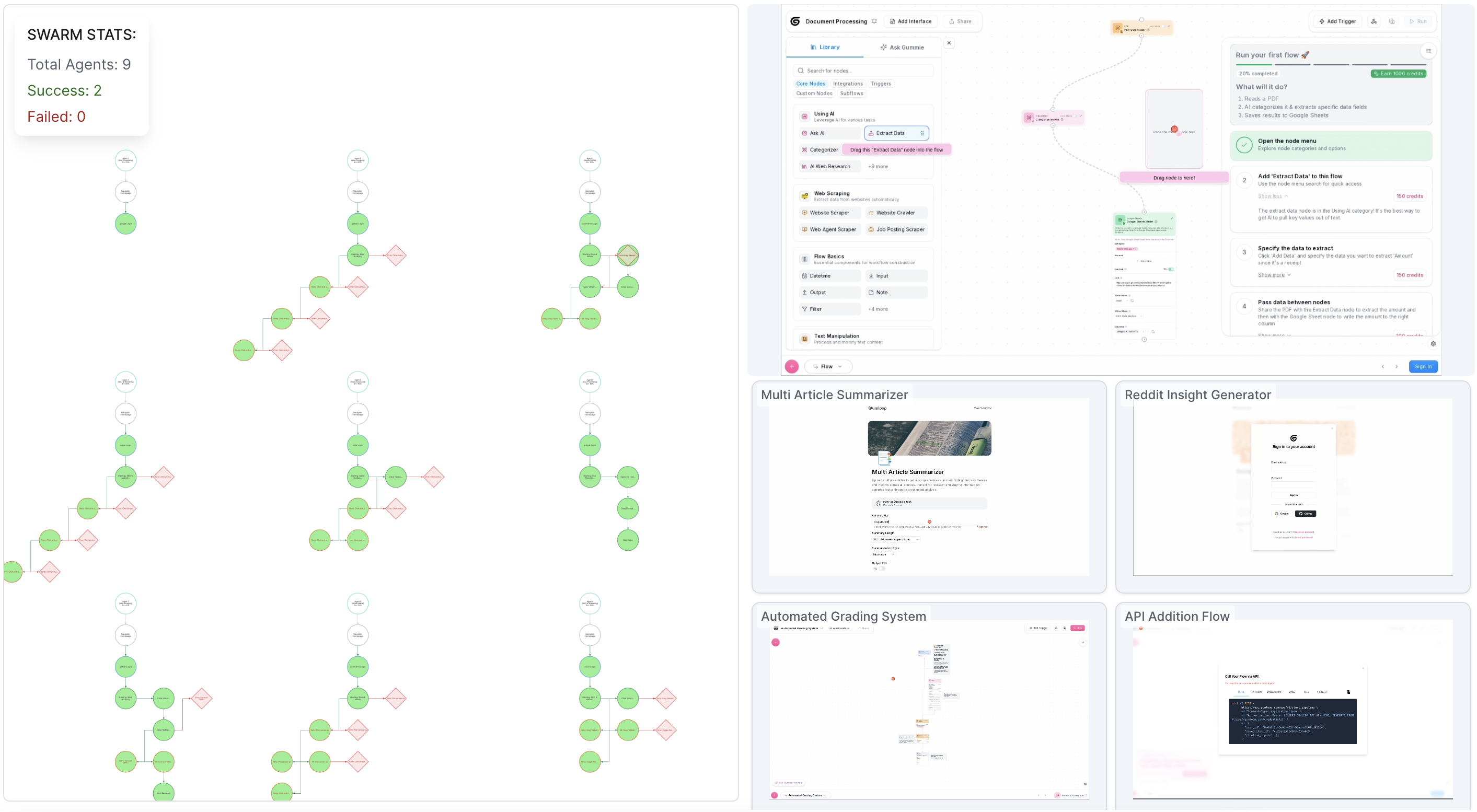1477x812 pixels.
Task: Toggle the Use Link switch in Sheets node
Action: [x=1171, y=269]
